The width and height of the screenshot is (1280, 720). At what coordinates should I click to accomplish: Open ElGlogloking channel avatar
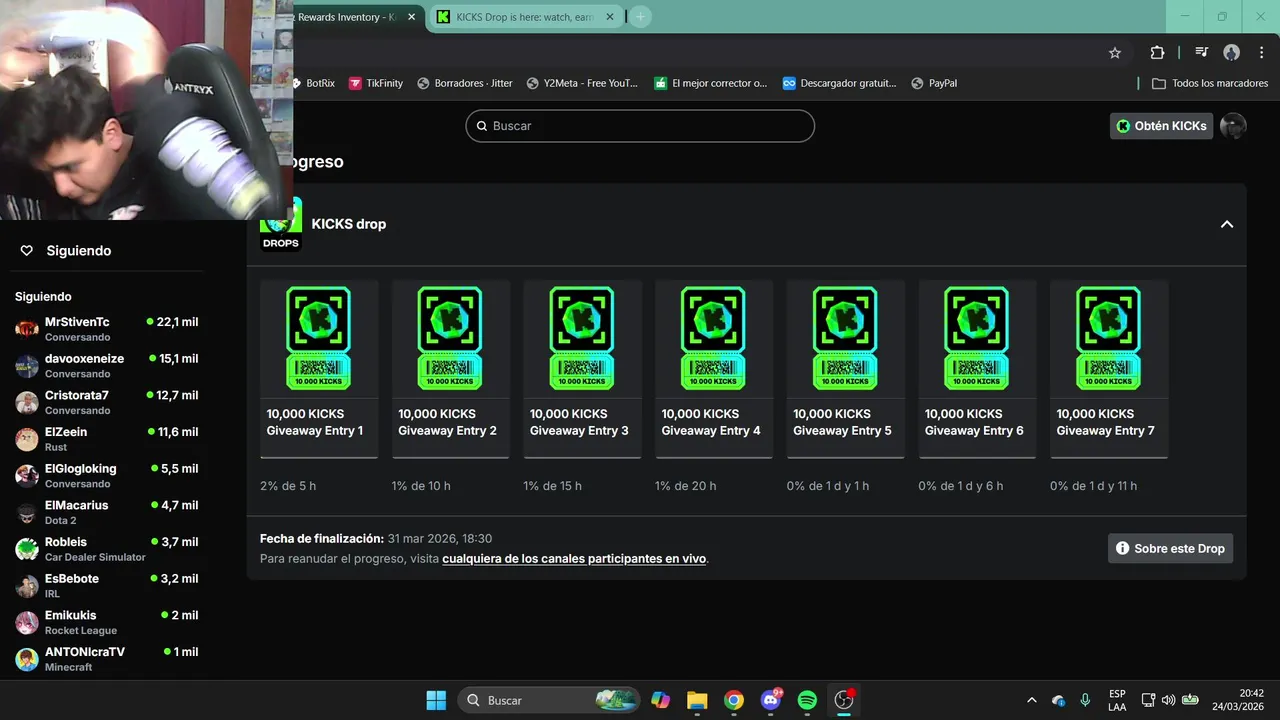tap(27, 476)
